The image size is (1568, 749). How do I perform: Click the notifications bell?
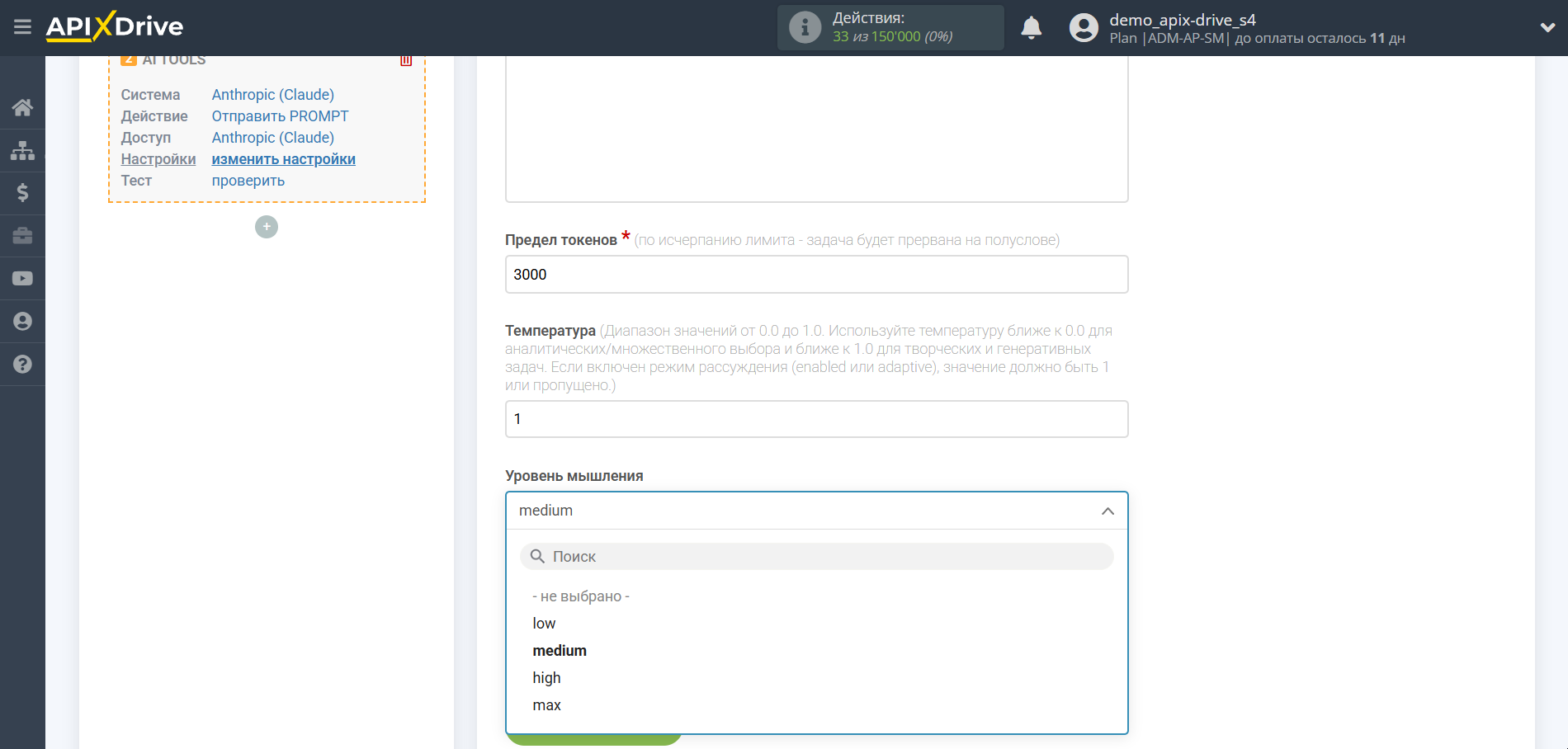[x=1031, y=28]
